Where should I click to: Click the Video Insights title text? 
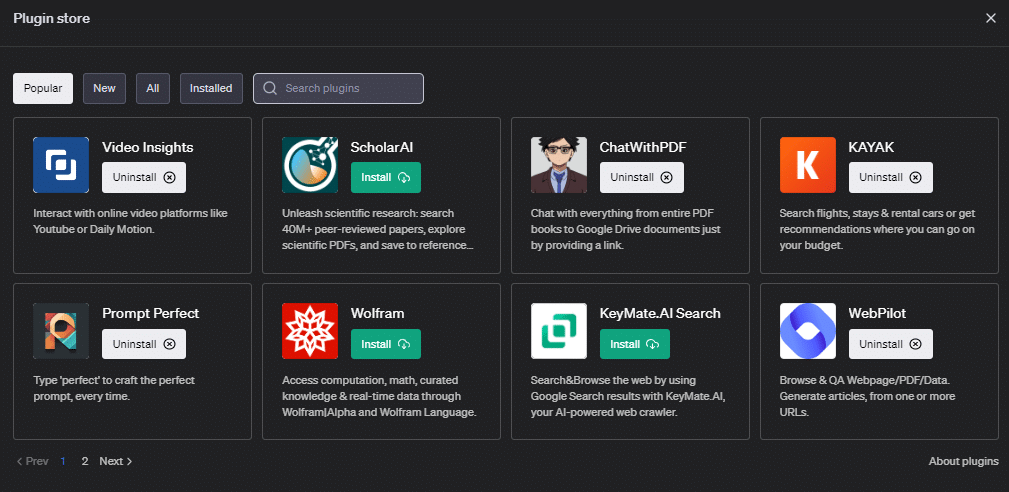147,147
